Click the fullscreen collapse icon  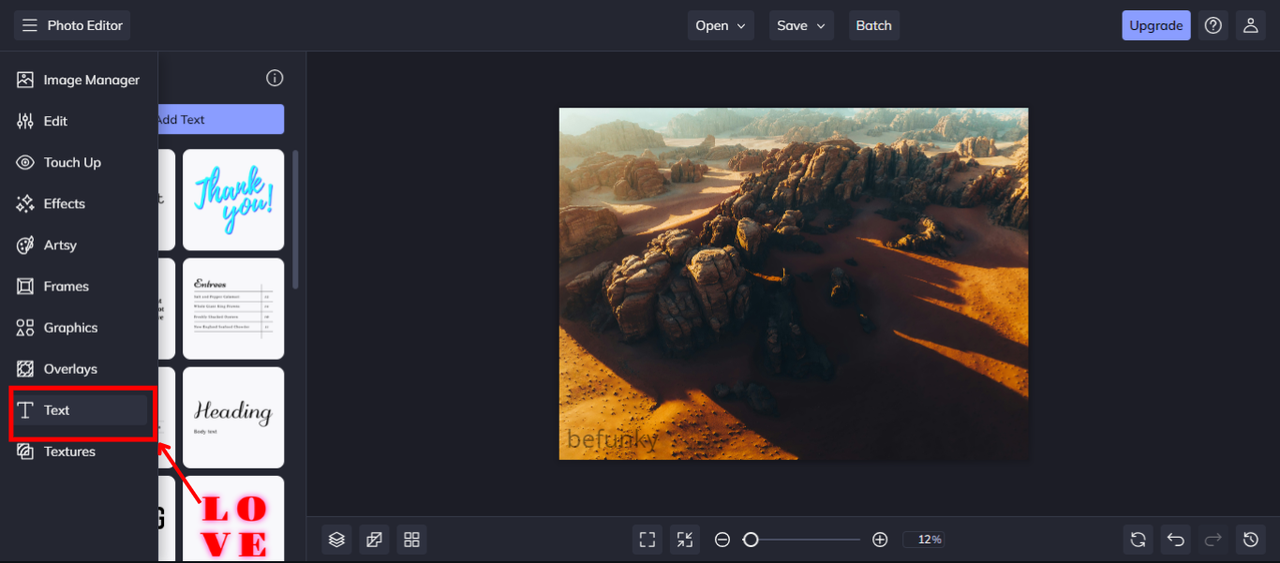685,540
